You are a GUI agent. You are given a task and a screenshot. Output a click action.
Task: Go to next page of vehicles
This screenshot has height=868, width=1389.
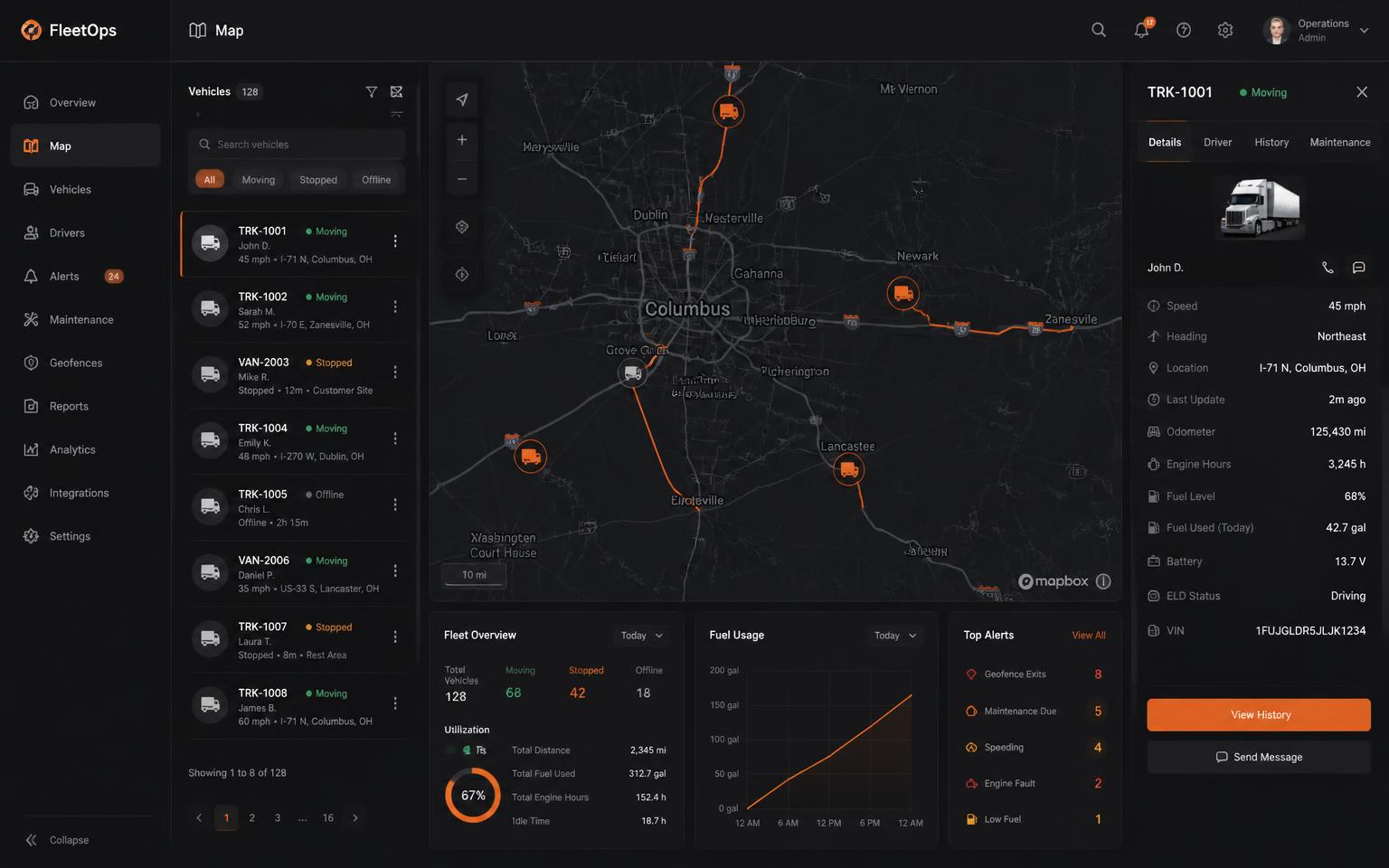coord(355,818)
